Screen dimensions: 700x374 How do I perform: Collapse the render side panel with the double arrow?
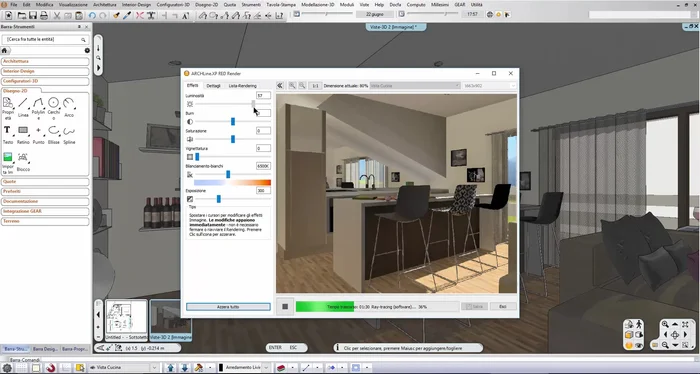(x=280, y=86)
